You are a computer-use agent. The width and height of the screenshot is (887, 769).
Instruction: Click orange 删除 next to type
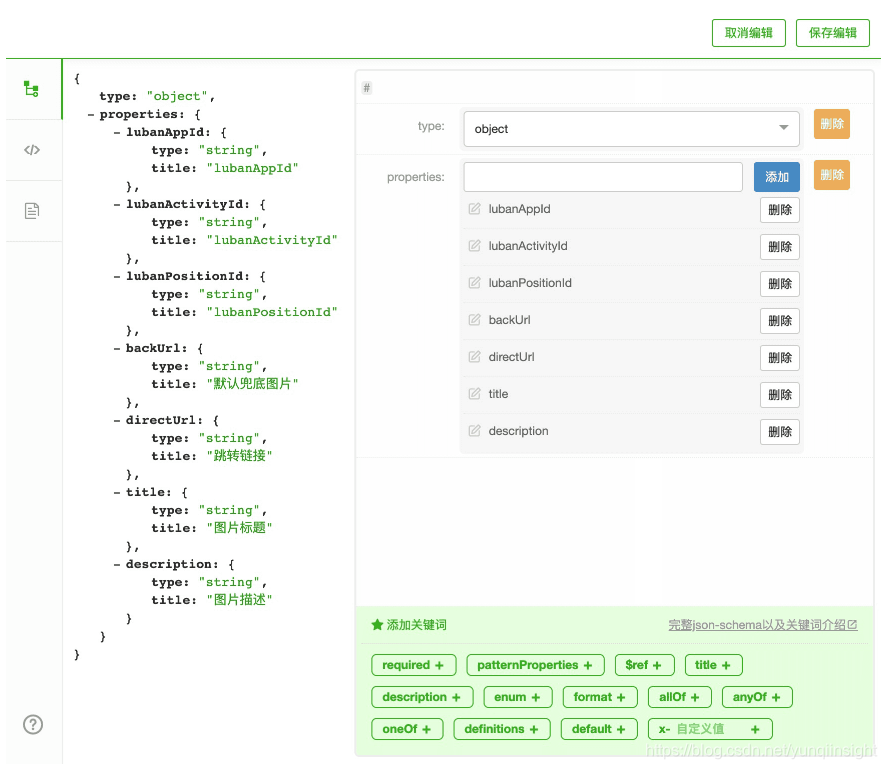[x=832, y=124]
